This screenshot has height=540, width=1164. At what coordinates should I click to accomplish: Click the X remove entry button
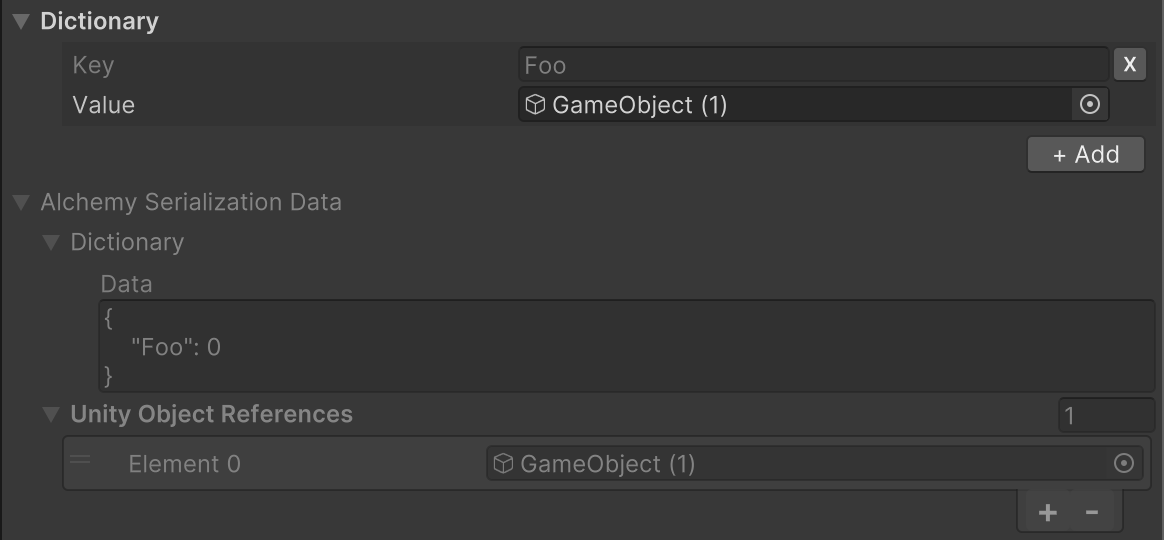(x=1129, y=65)
